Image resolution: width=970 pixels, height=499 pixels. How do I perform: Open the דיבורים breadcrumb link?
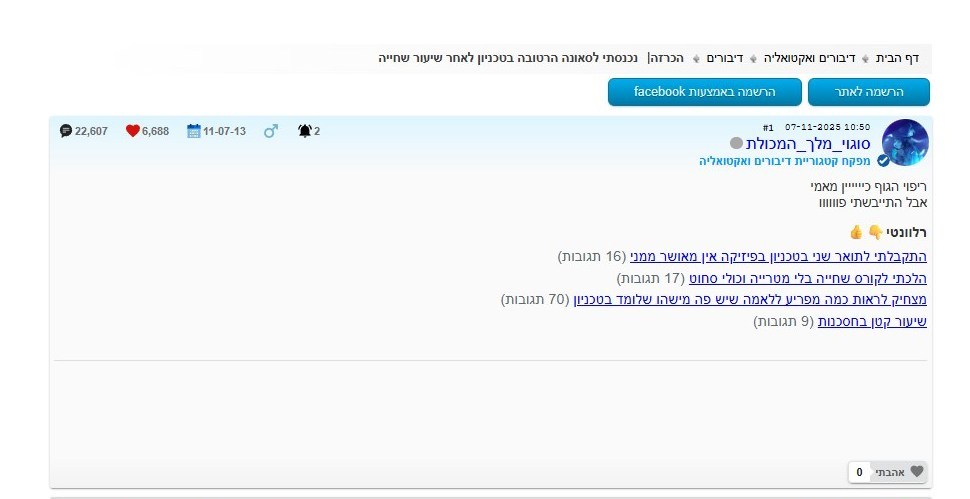(725, 58)
